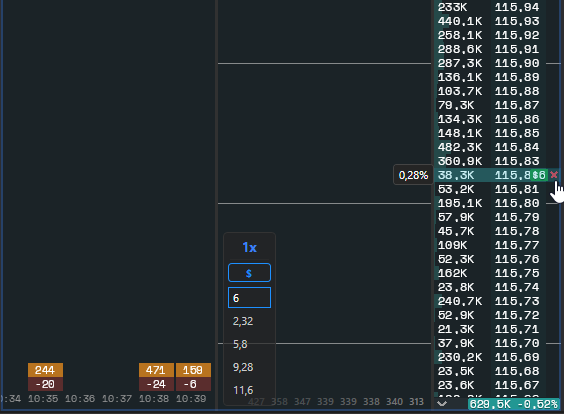
Task: Click price level 115,68
Action: click(x=517, y=372)
